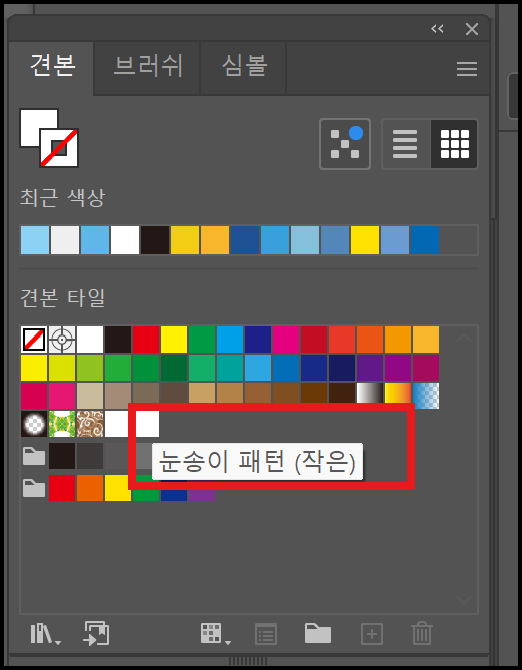Screen dimensions: 522x670
Task: Add selected swatches to my library
Action: (96, 633)
